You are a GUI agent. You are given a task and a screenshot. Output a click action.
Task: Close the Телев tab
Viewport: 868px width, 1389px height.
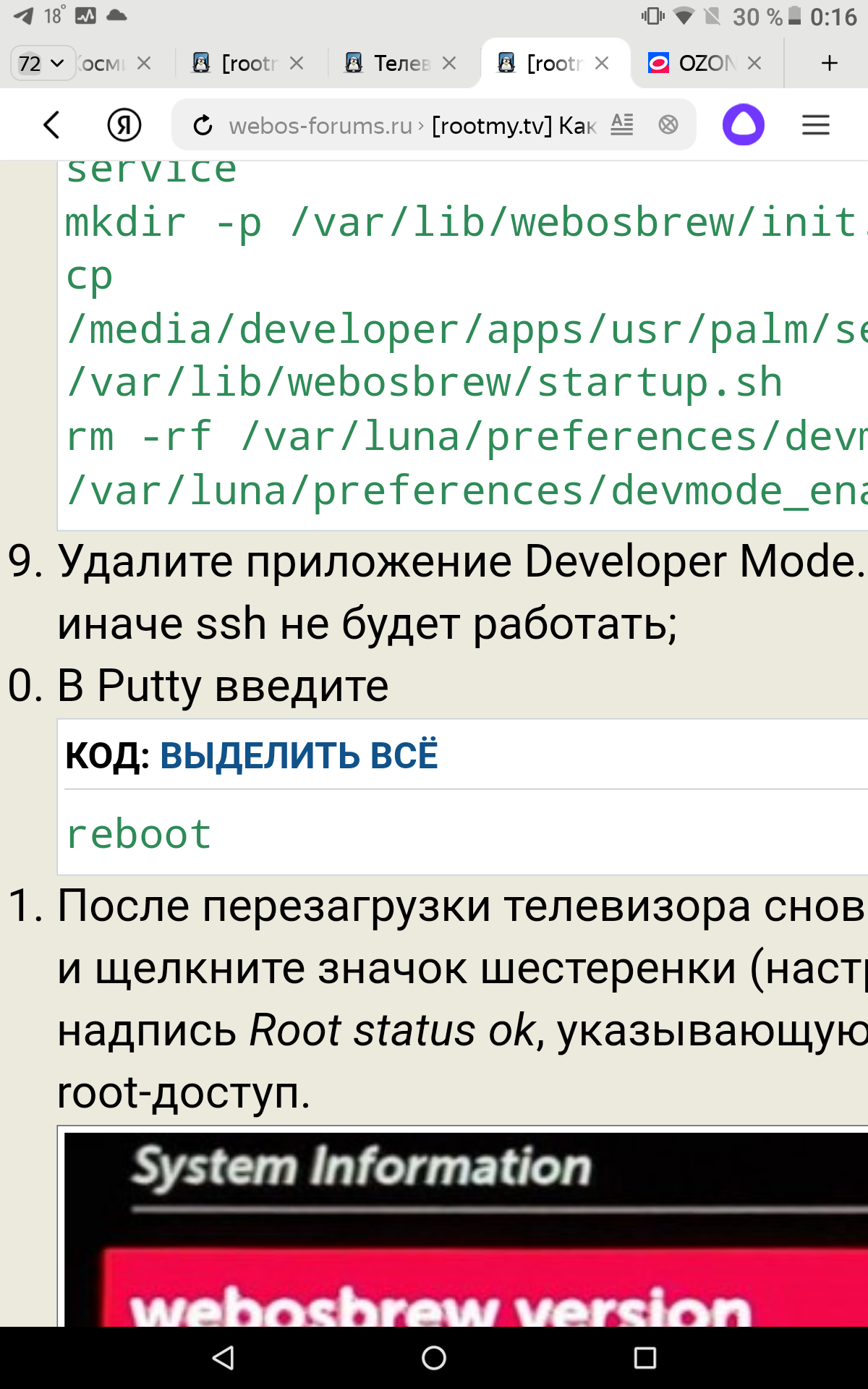click(x=449, y=64)
